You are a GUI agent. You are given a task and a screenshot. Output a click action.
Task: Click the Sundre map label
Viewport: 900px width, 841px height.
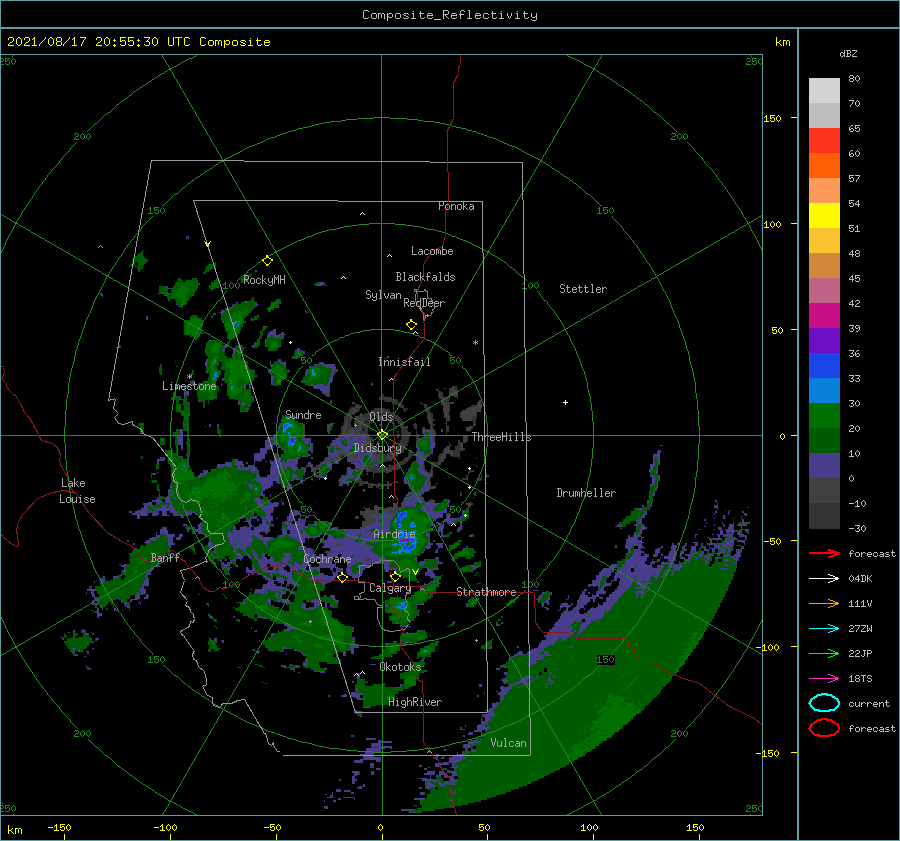click(x=303, y=414)
